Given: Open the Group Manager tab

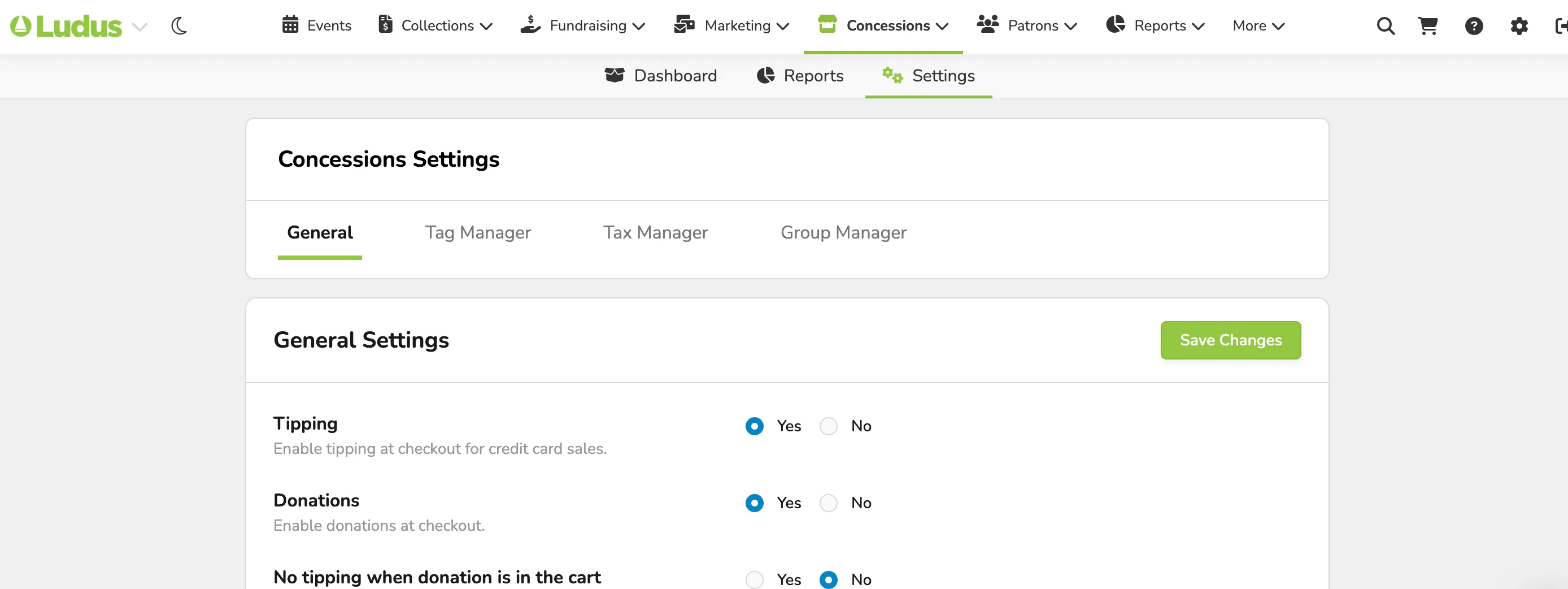Looking at the screenshot, I should click(x=843, y=232).
